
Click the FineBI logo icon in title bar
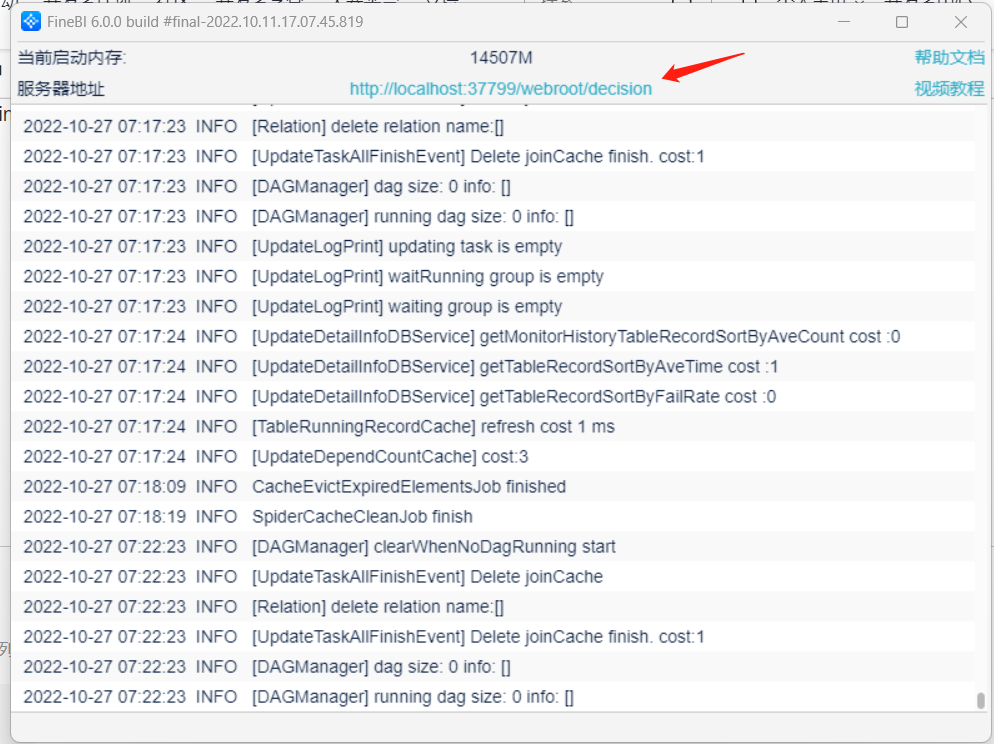click(x=30, y=22)
